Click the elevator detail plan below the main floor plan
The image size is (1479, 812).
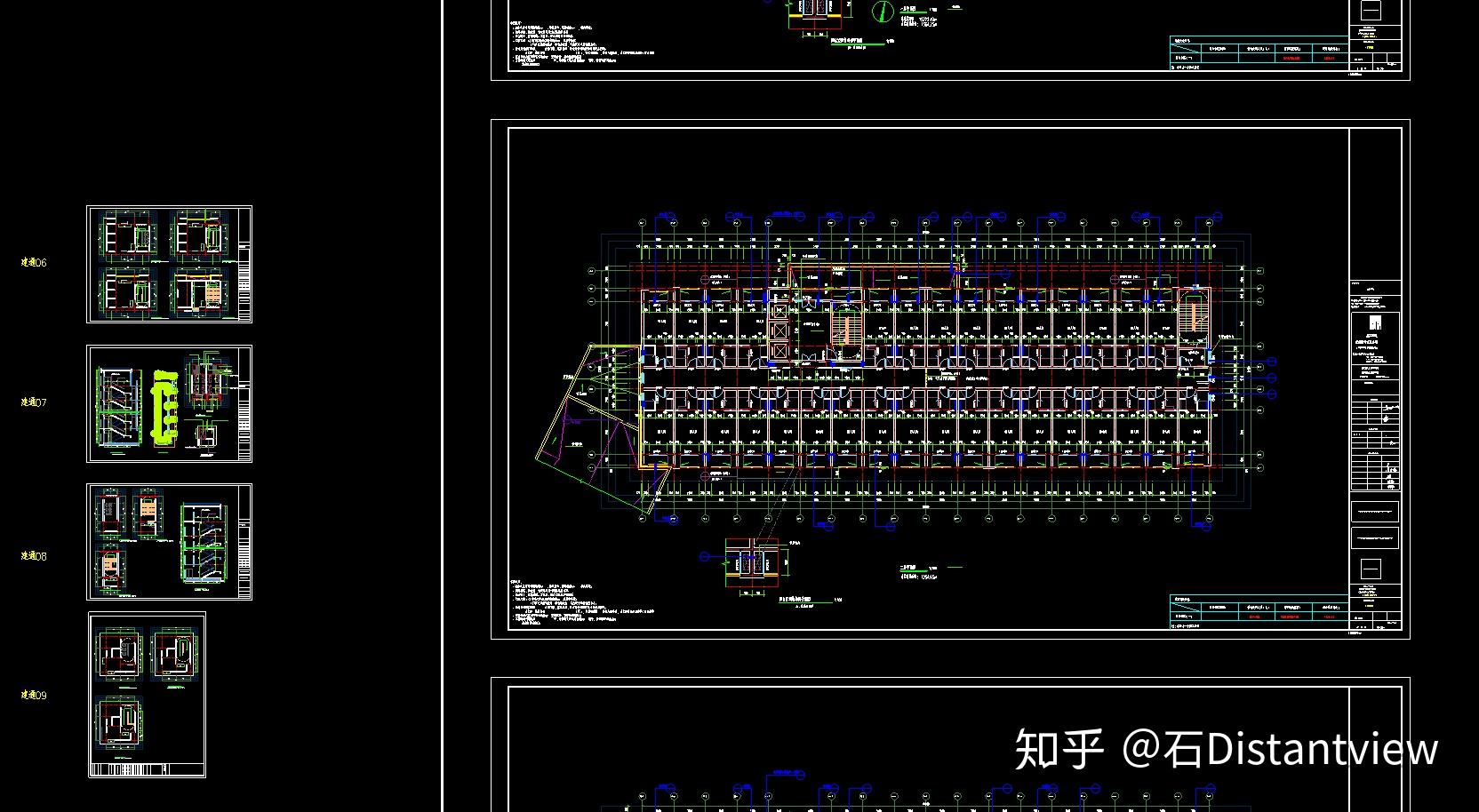(x=752, y=562)
